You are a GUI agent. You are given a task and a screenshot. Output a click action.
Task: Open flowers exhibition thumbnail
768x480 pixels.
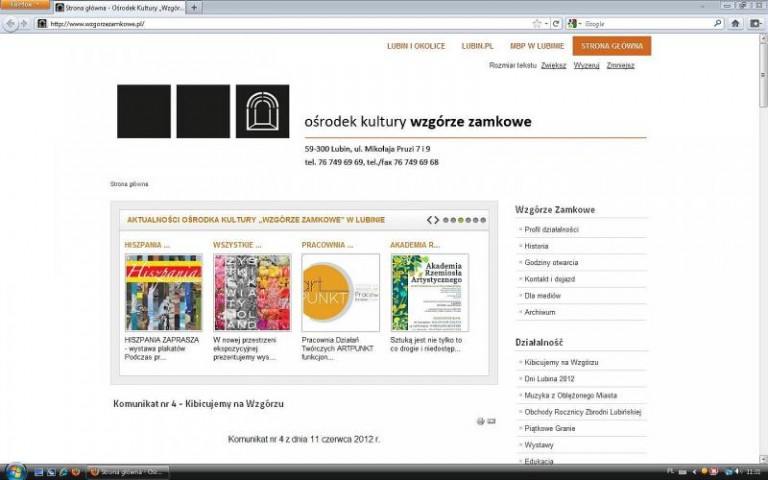point(252,292)
